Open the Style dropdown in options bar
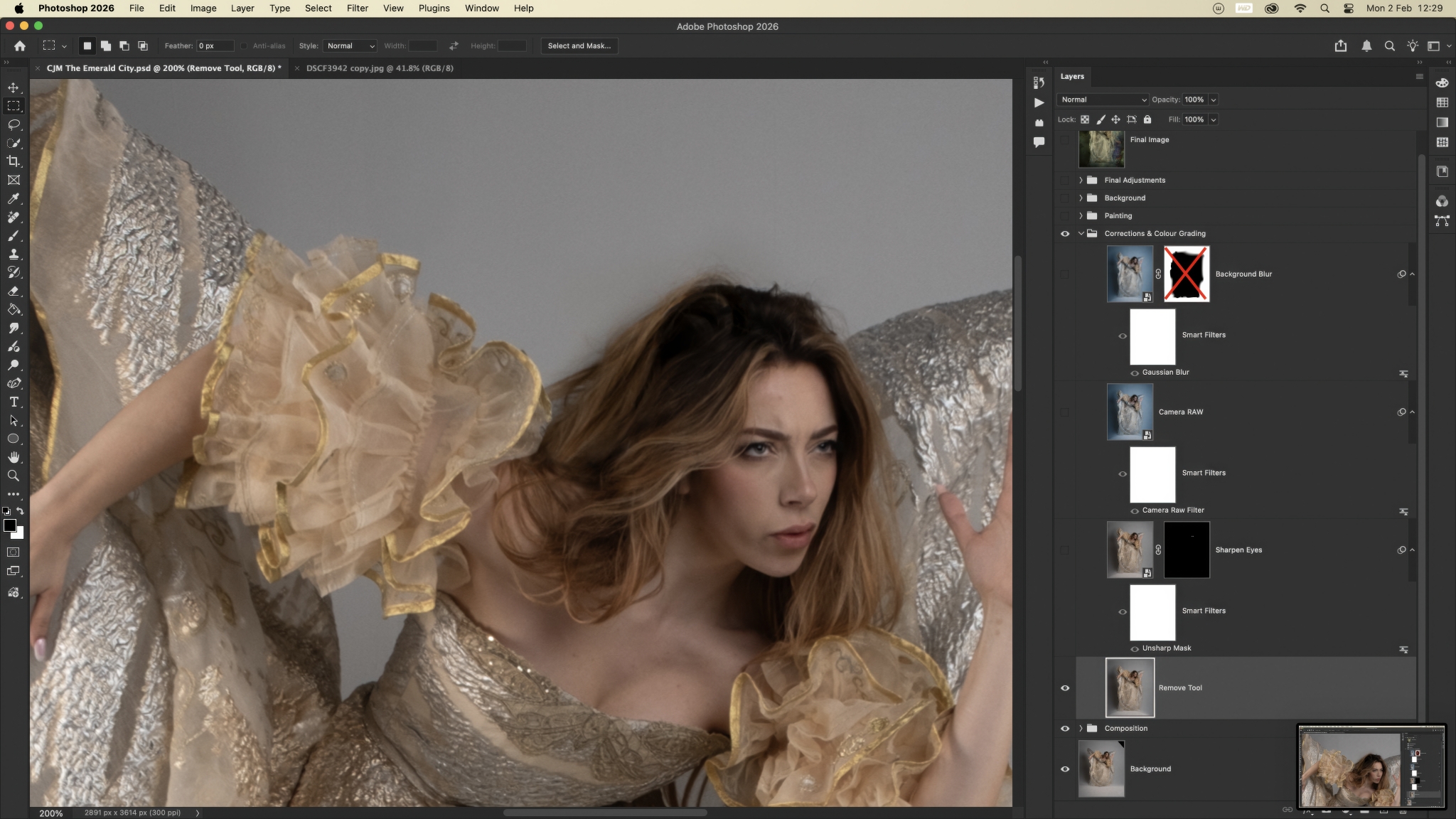 [x=350, y=45]
